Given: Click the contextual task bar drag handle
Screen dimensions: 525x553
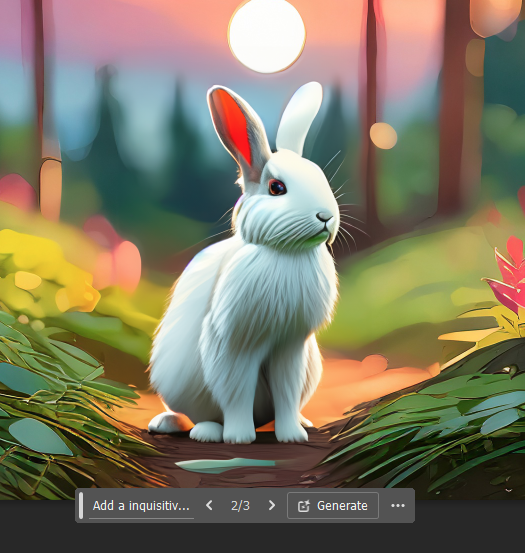Looking at the screenshot, I should click(81, 505).
